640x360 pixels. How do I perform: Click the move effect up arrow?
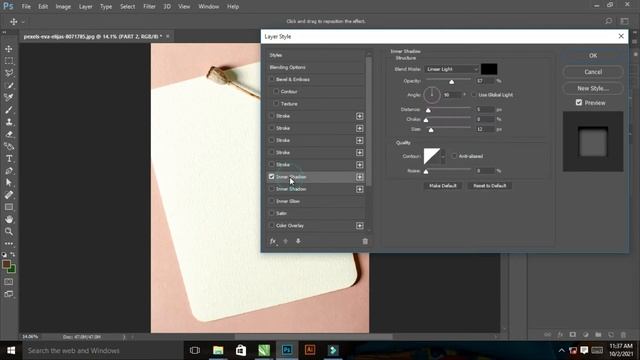(286, 241)
